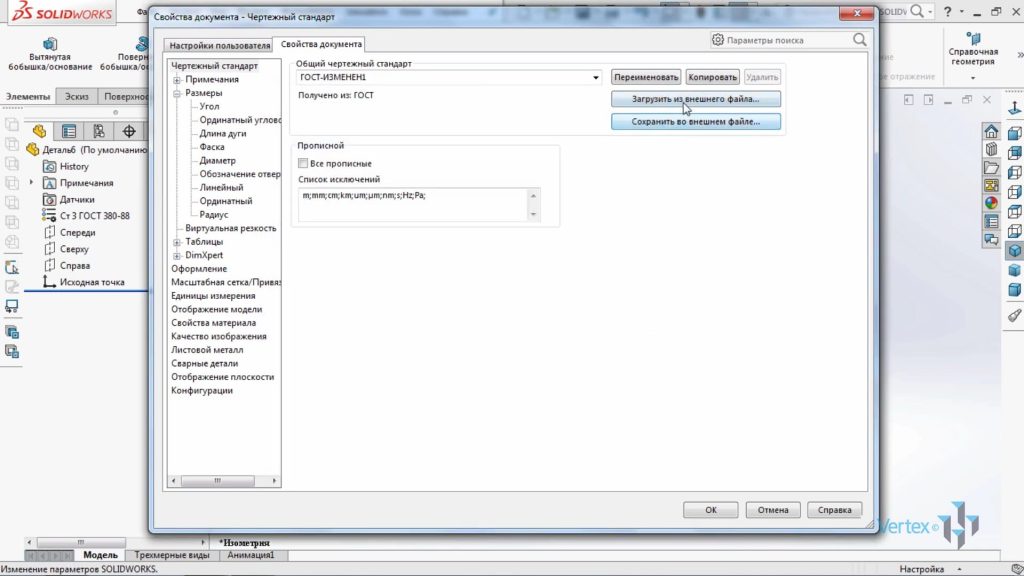Select Оформление in the options tree
The width and height of the screenshot is (1024, 576).
click(199, 269)
